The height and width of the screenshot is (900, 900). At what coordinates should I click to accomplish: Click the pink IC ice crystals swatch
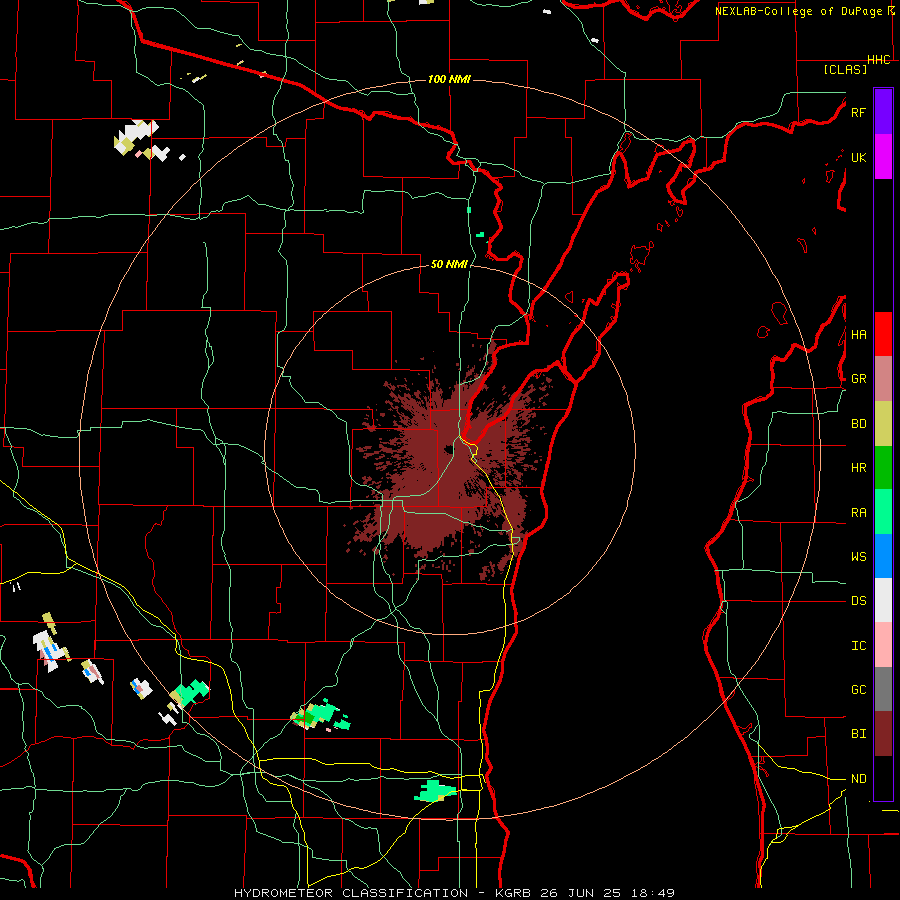[x=883, y=645]
